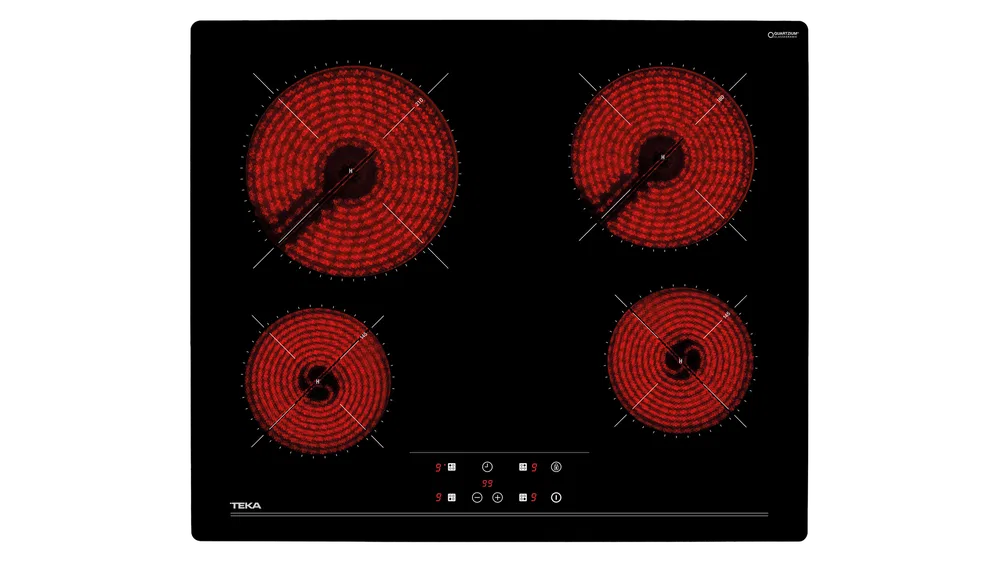Image resolution: width=999 pixels, height=562 pixels.
Task: Click the rear-right zone power level 9 display
Action: [534, 468]
